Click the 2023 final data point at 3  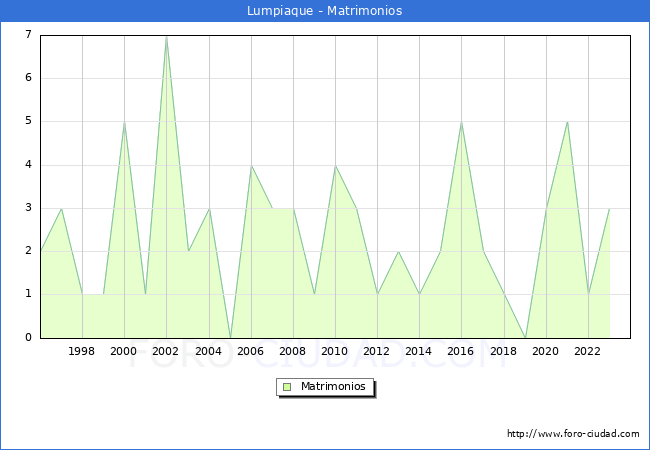[609, 208]
